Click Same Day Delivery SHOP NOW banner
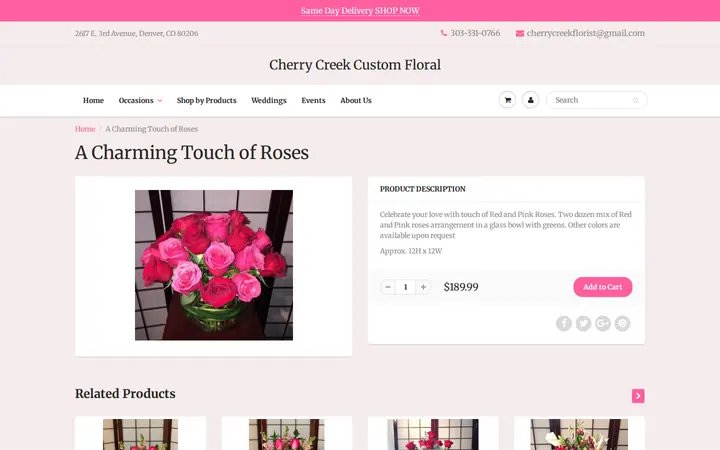The image size is (720, 450). (x=360, y=11)
